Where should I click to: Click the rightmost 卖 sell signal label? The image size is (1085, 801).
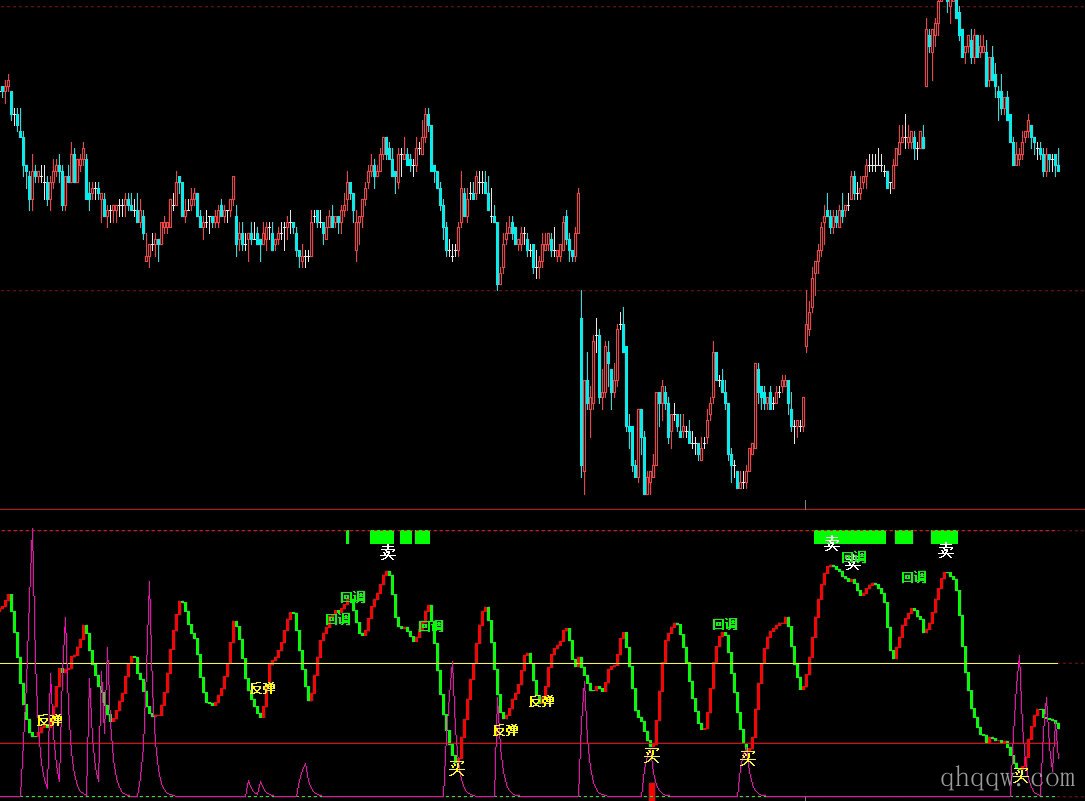coord(945,552)
